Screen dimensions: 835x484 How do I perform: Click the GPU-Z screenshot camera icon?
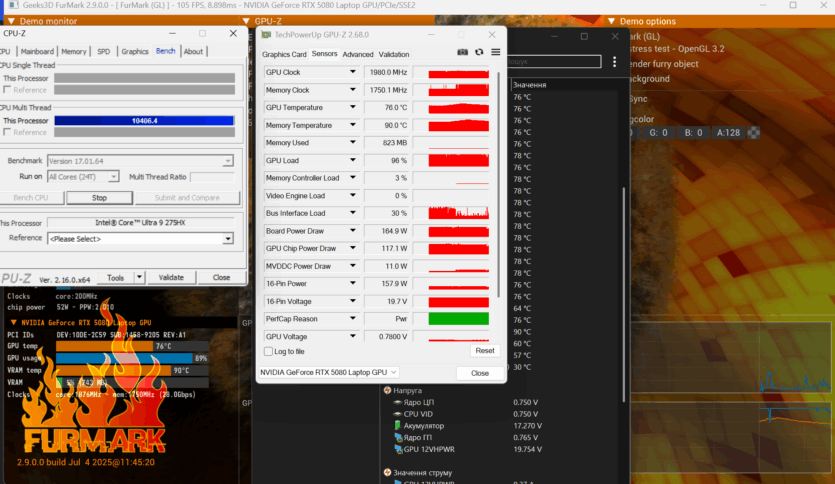[462, 53]
